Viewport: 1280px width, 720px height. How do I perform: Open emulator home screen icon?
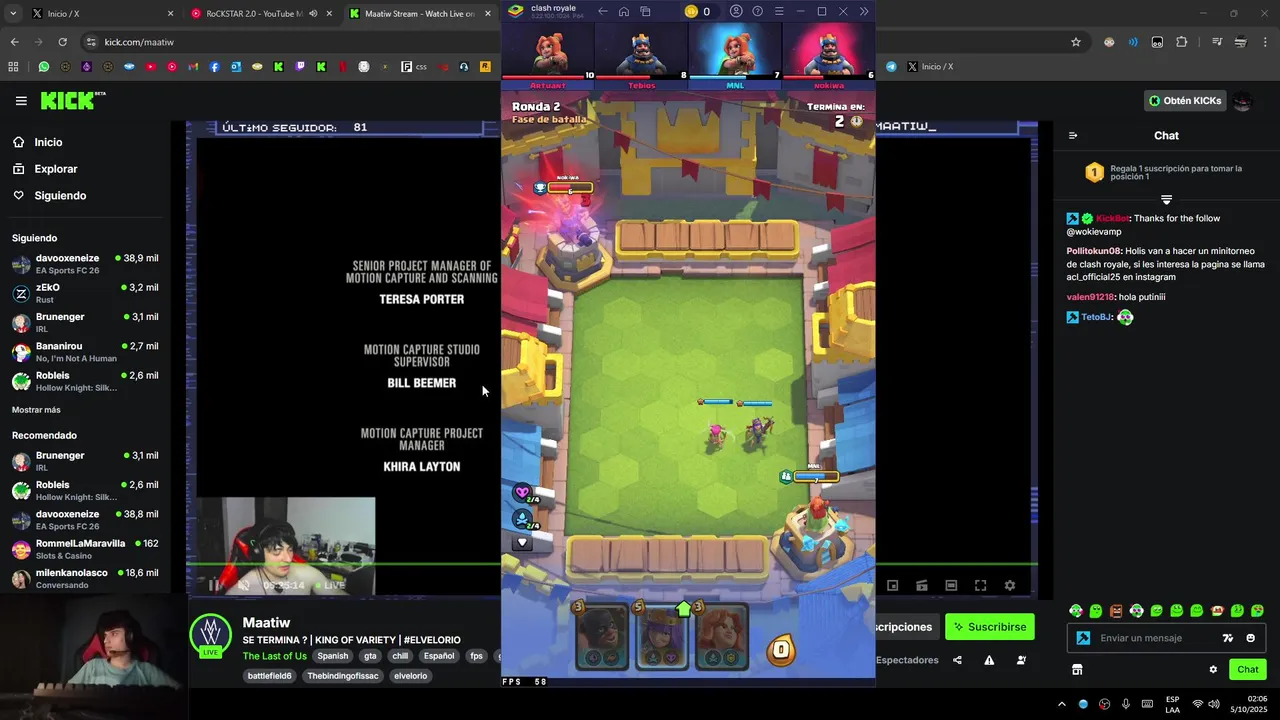point(623,12)
